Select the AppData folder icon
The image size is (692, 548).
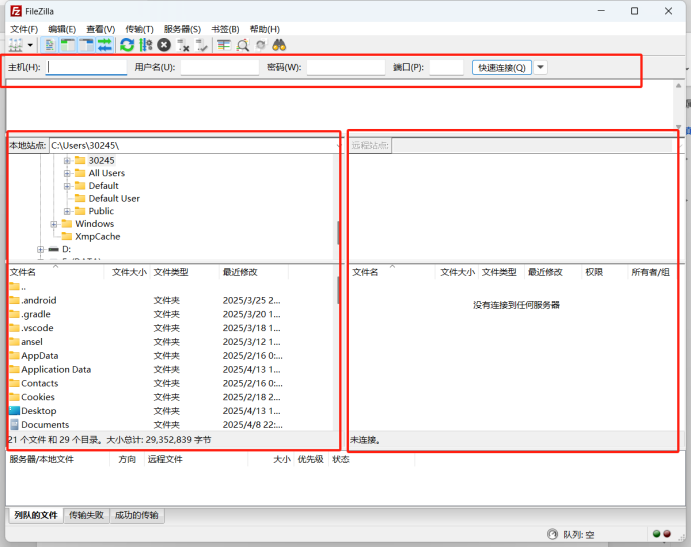[15, 356]
